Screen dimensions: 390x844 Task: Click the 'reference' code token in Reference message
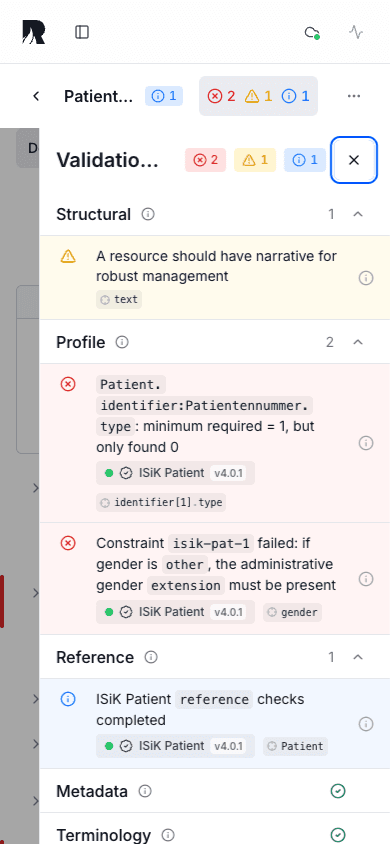[214, 699]
